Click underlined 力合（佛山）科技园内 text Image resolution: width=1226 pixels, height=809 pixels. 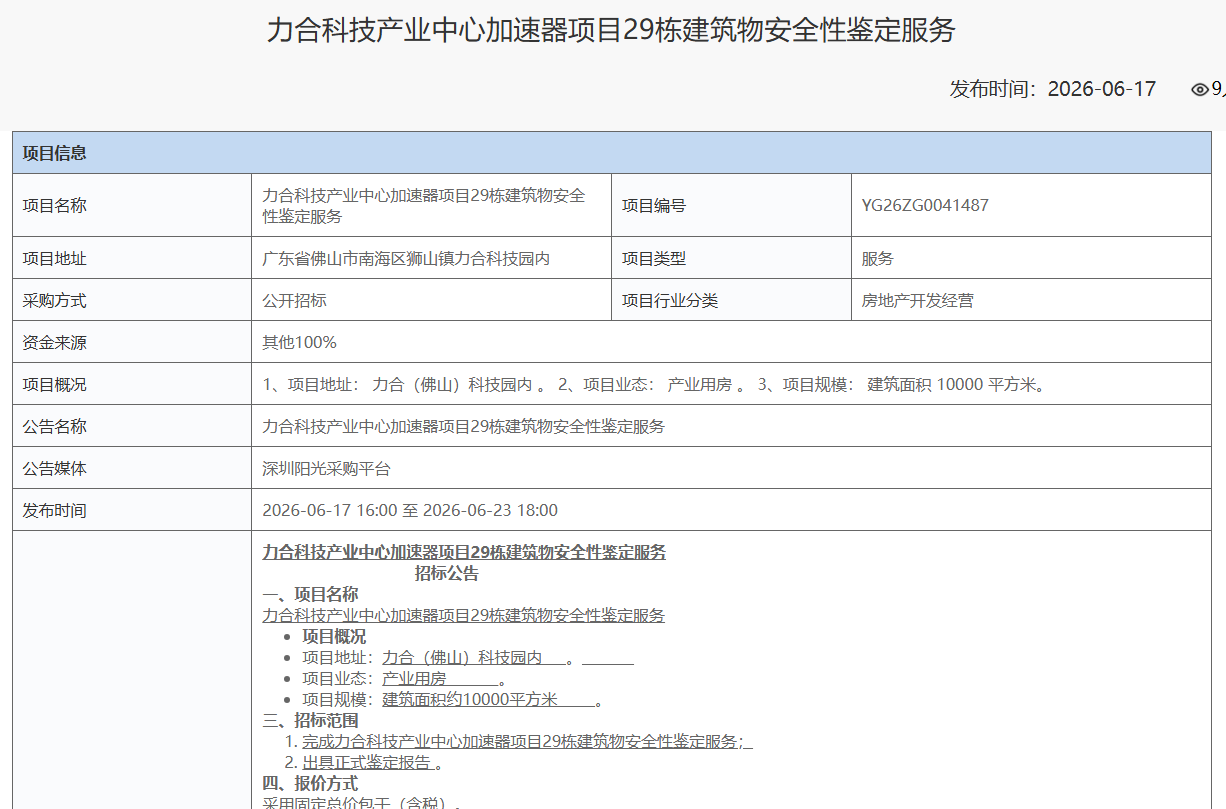(x=462, y=658)
